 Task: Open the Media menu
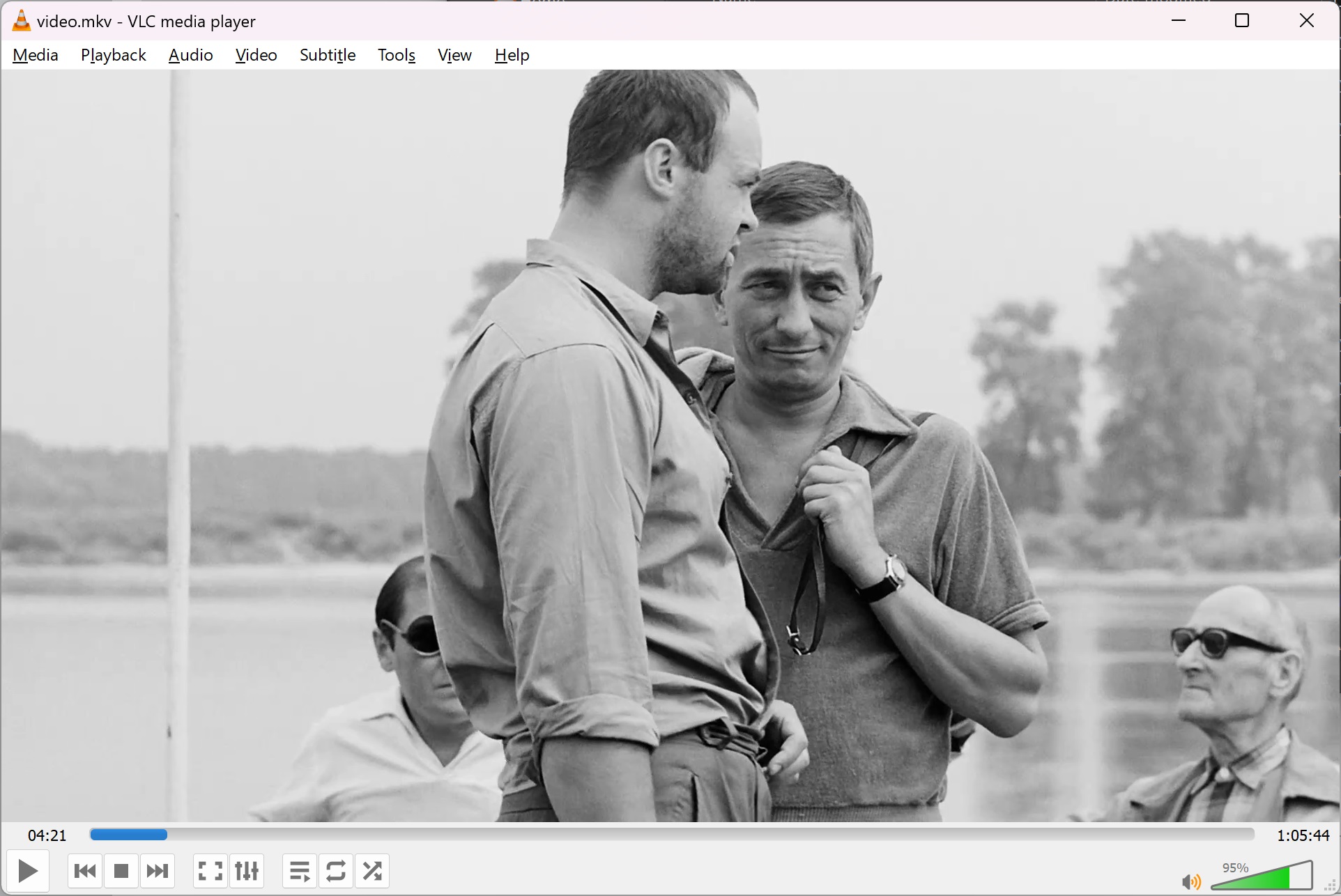[36, 55]
